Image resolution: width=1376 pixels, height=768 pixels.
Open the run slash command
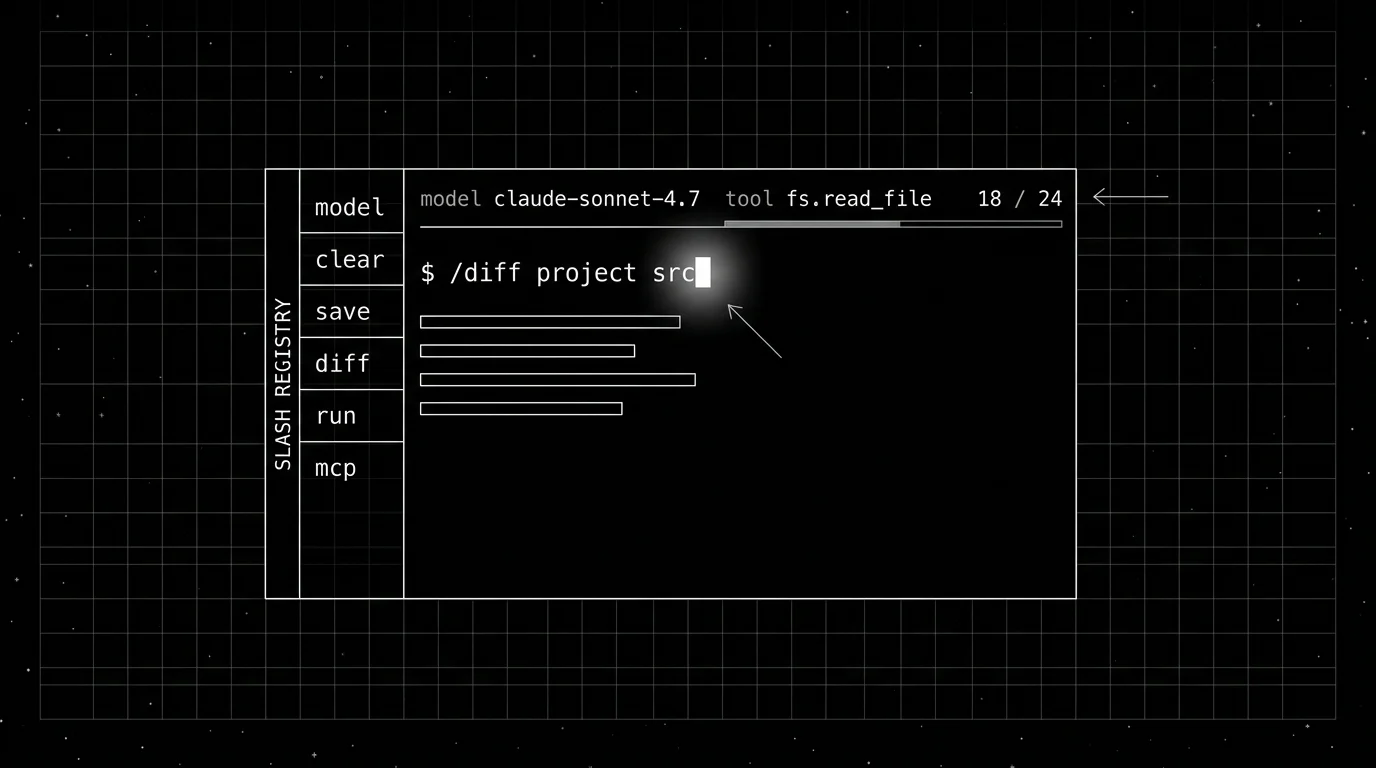(351, 415)
